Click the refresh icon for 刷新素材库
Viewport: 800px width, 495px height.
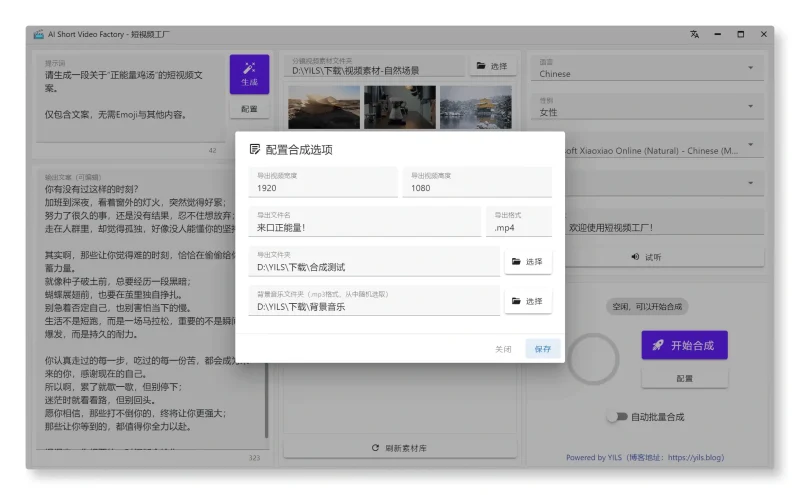click(375, 448)
